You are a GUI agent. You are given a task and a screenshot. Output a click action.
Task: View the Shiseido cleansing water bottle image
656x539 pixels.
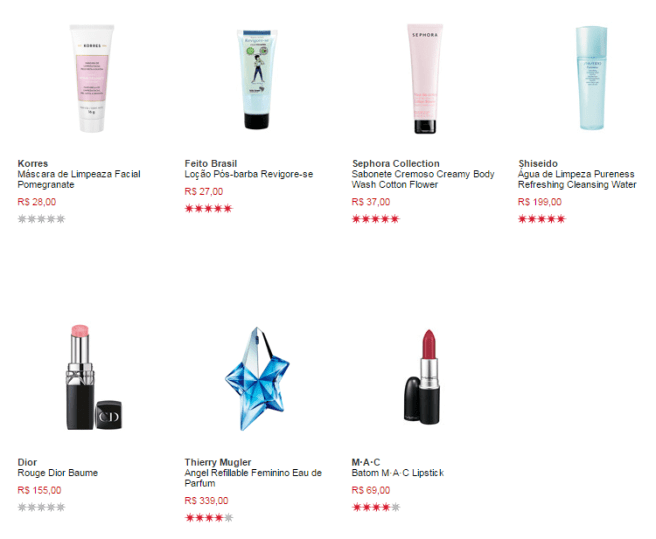coord(591,78)
